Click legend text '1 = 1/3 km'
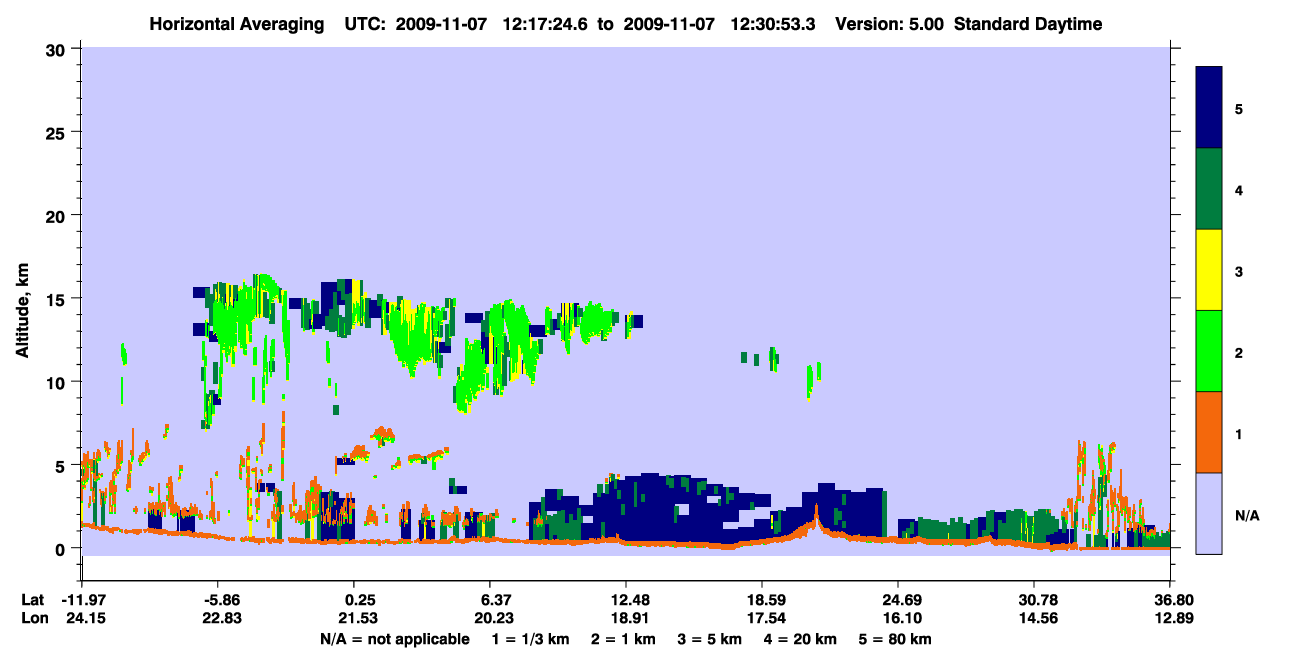The height and width of the screenshot is (667, 1300). [x=529, y=639]
